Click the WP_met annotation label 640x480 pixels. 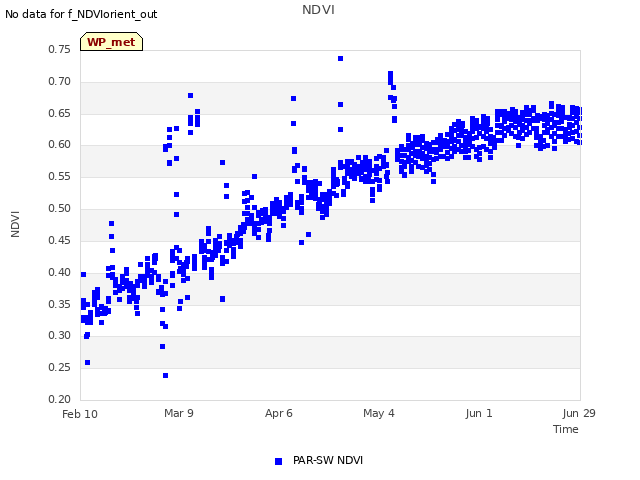111,42
